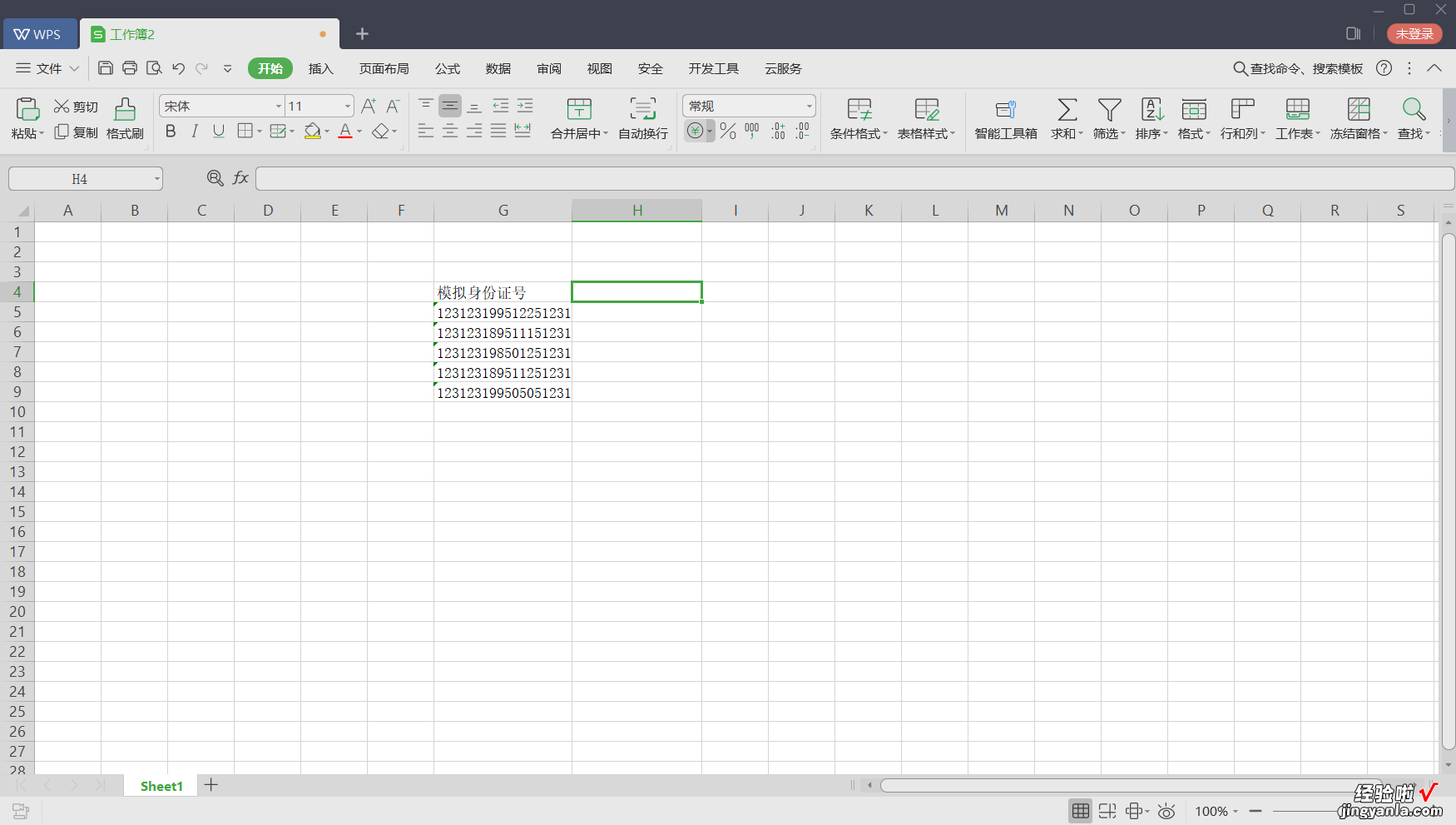Toggle vertical middle alignment
1456x825 pixels.
coord(450,106)
